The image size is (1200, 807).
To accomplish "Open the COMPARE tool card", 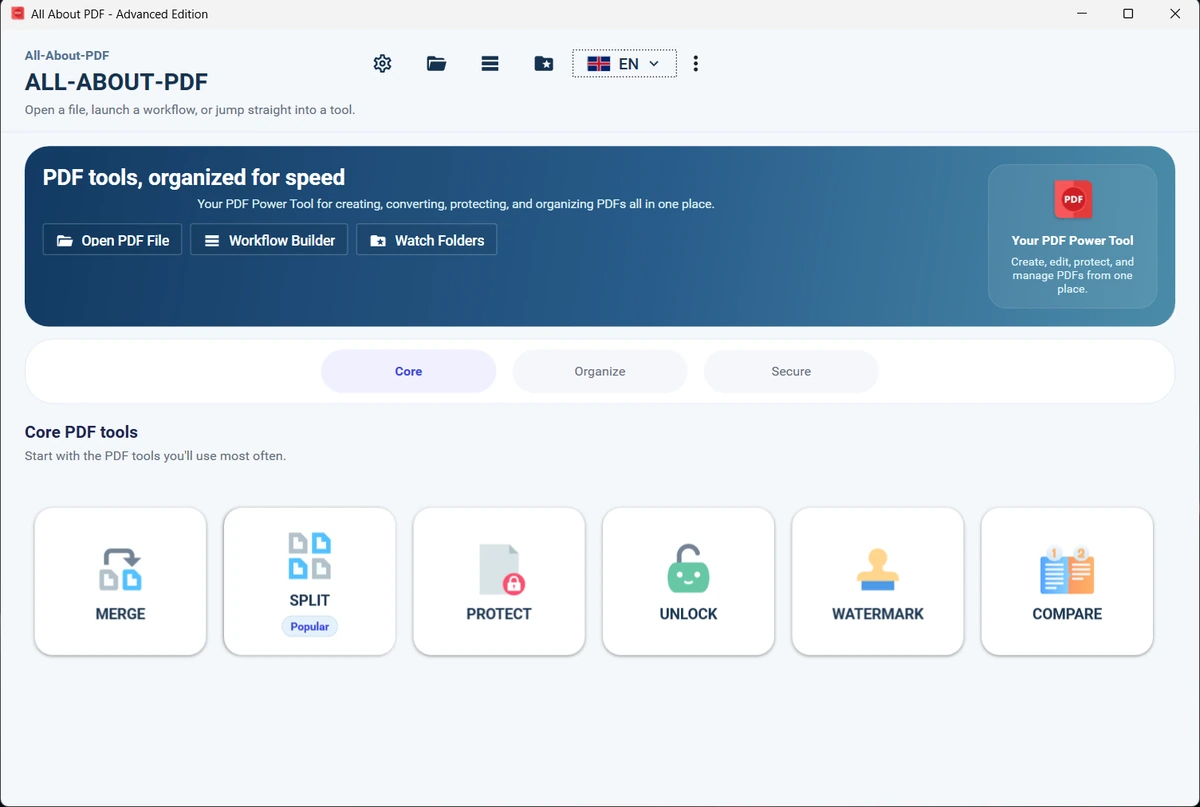I will (x=1067, y=581).
